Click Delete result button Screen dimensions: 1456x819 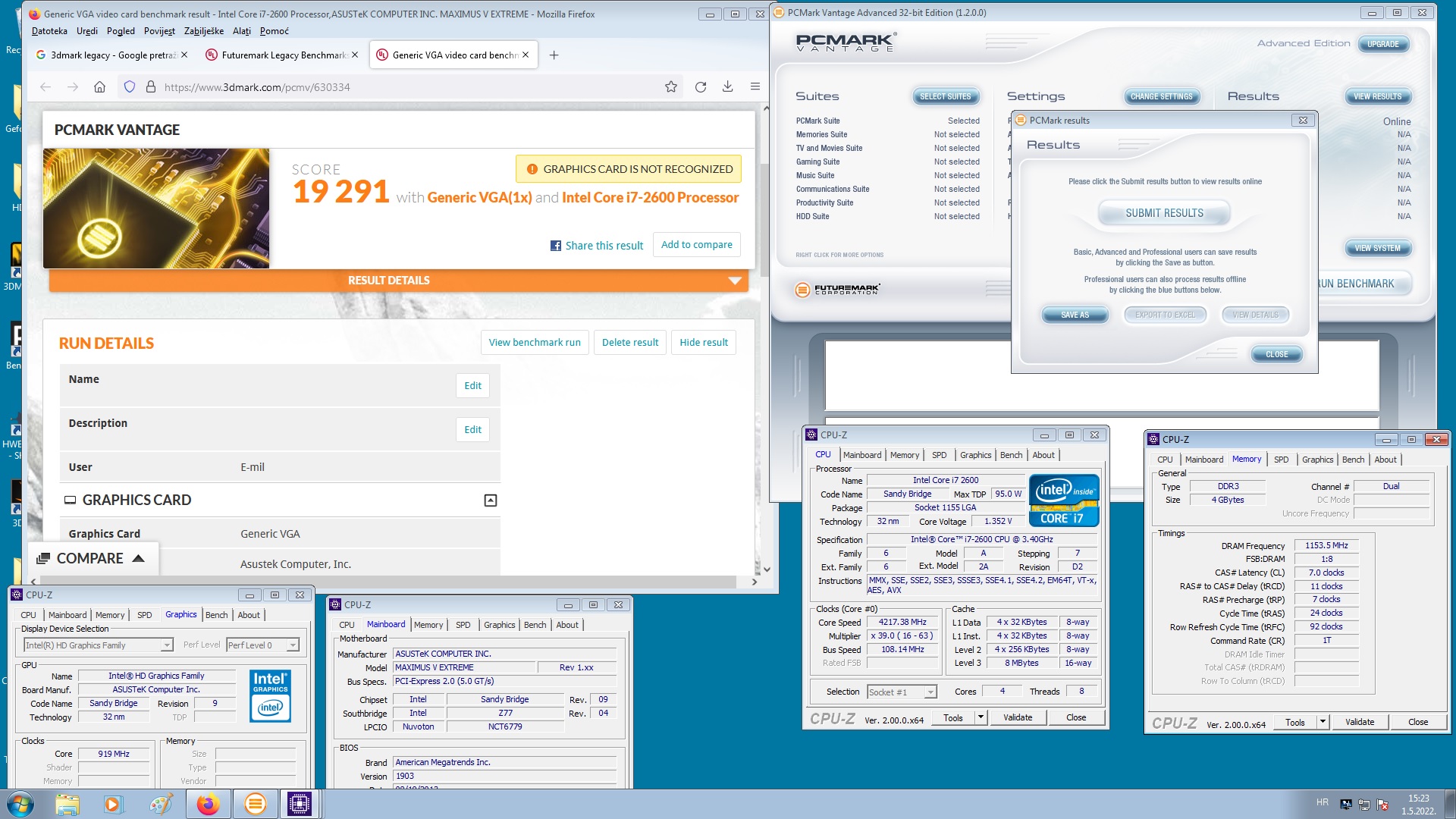coord(630,343)
